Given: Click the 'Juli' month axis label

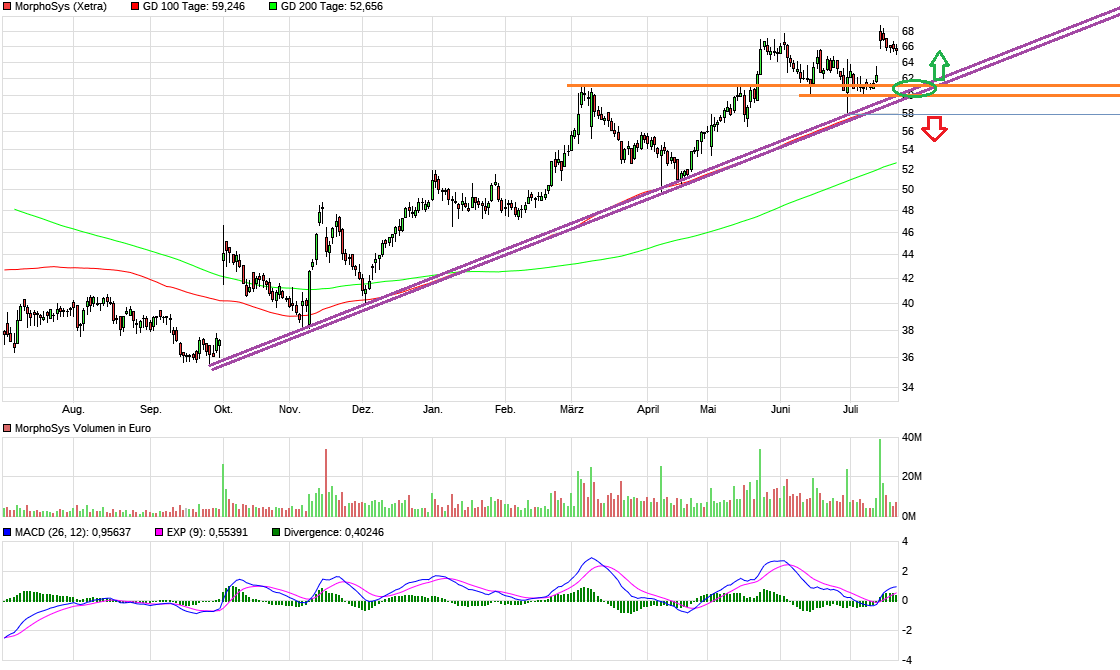Looking at the screenshot, I should 850,409.
